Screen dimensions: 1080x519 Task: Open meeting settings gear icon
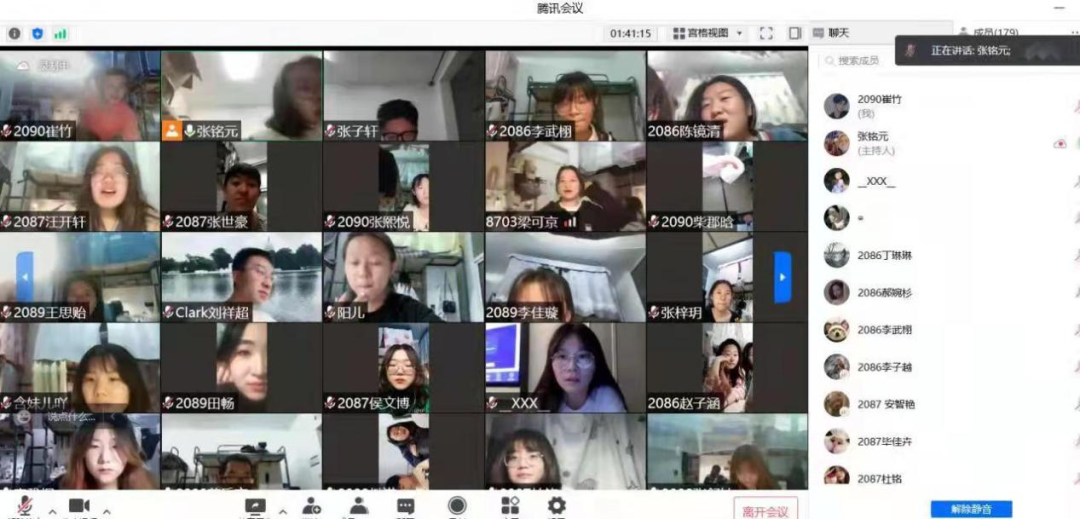pos(557,506)
